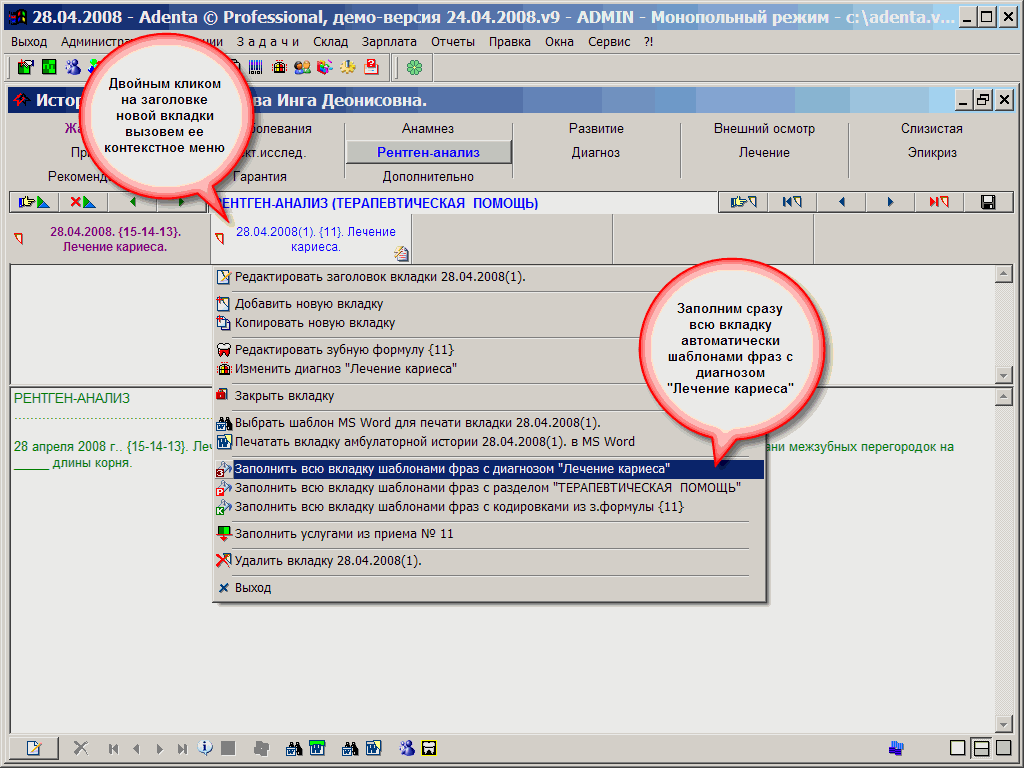Click the save floppy disk icon

[x=988, y=202]
